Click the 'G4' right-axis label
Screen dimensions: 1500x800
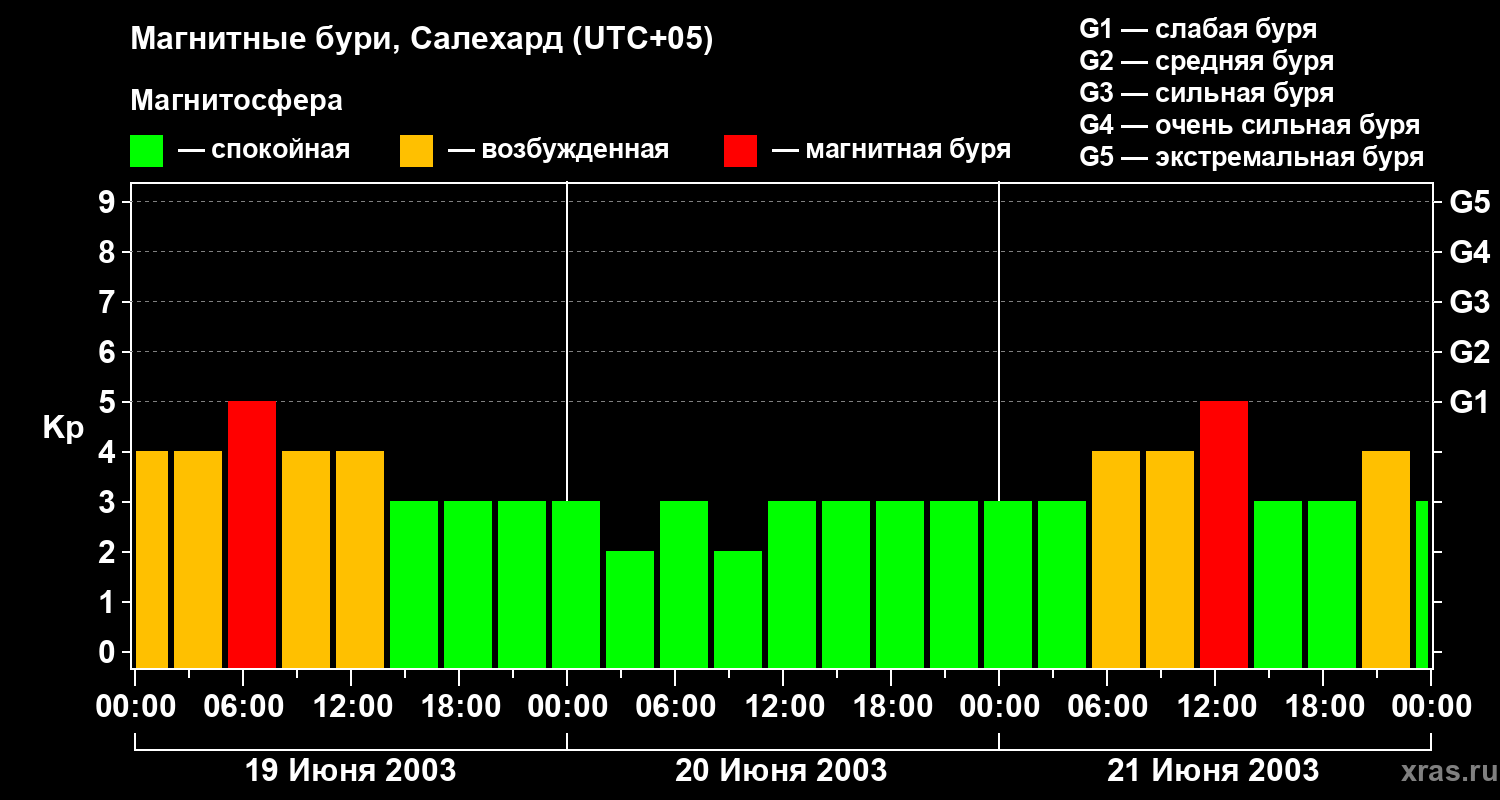pos(1470,252)
